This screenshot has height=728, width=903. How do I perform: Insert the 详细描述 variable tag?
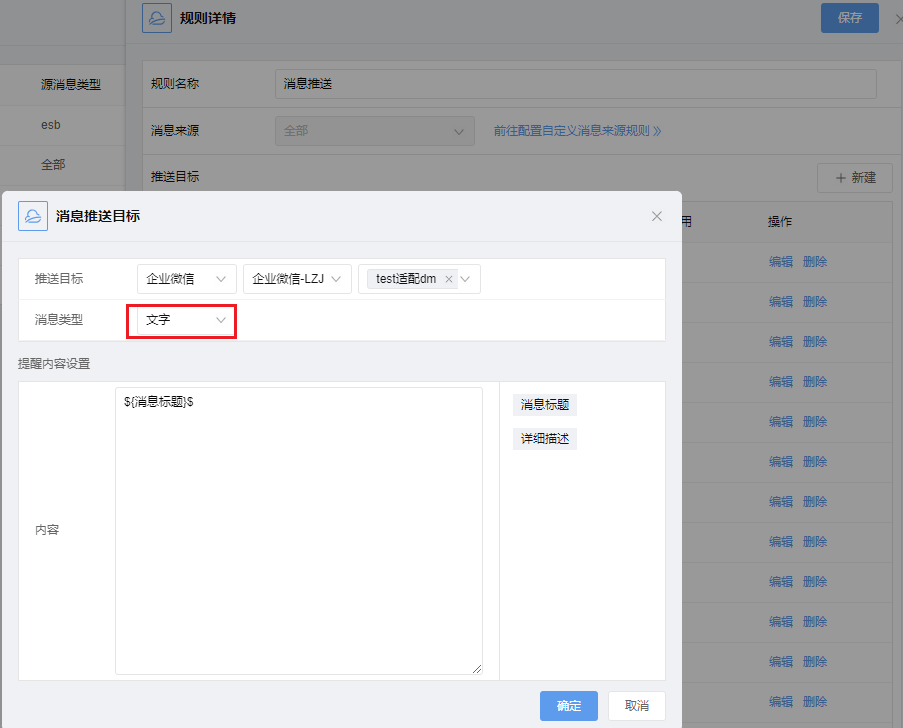(x=545, y=439)
